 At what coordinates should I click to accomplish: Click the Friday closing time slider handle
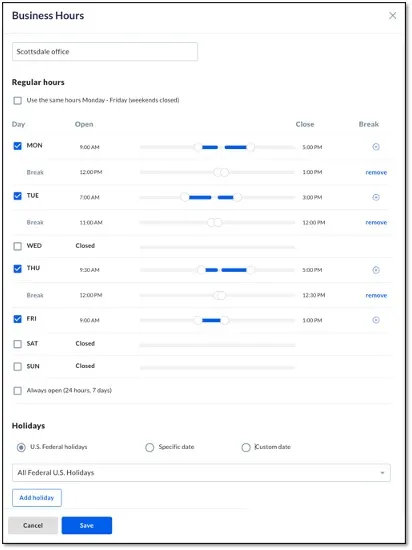click(225, 320)
